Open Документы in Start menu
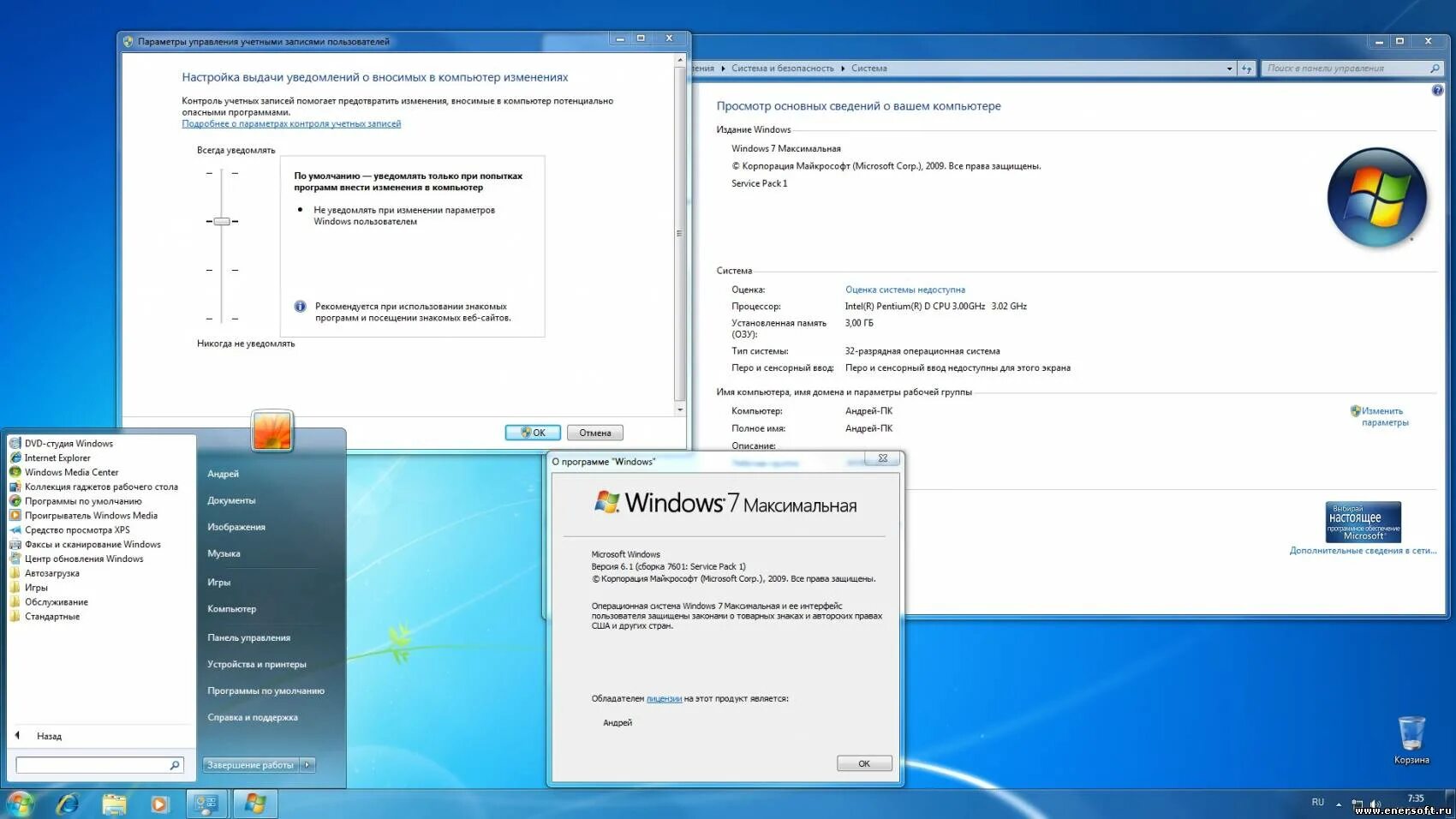This screenshot has height=819, width=1456. (231, 500)
